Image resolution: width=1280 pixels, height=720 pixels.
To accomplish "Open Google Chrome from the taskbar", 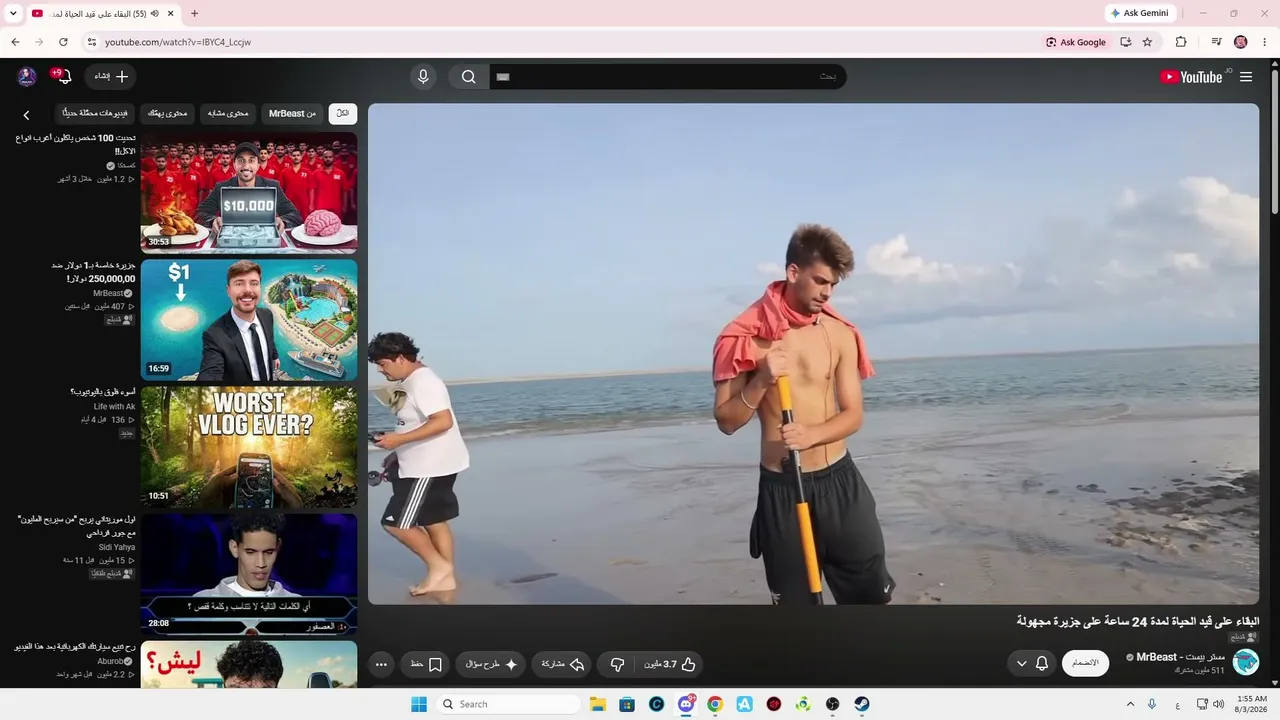I will (715, 704).
